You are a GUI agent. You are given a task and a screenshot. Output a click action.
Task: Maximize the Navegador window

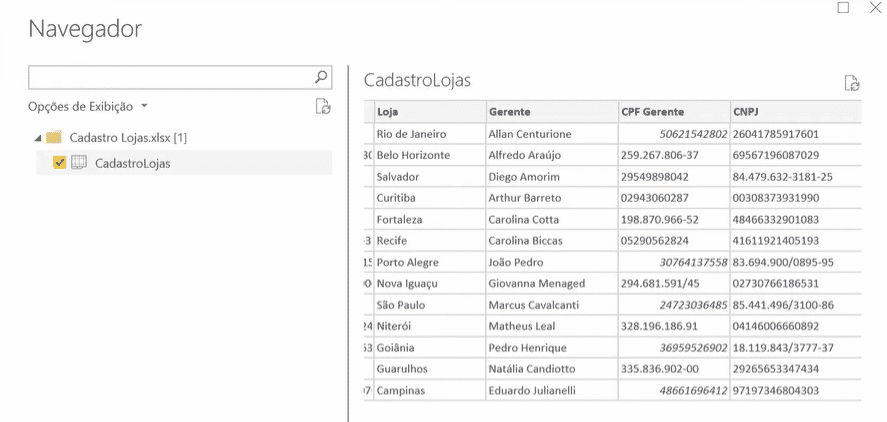[x=843, y=7]
